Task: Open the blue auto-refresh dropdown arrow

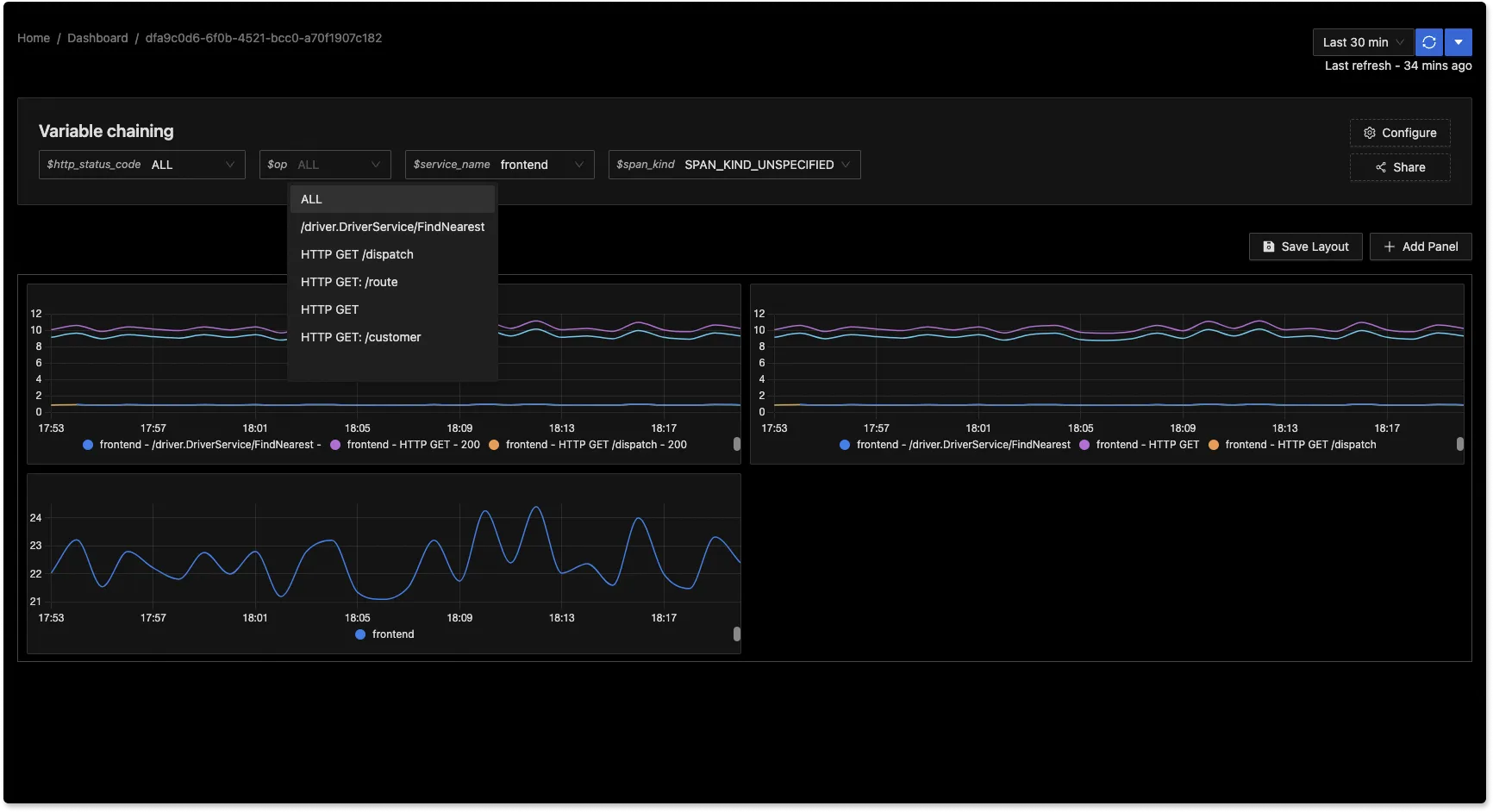Action: [1459, 42]
